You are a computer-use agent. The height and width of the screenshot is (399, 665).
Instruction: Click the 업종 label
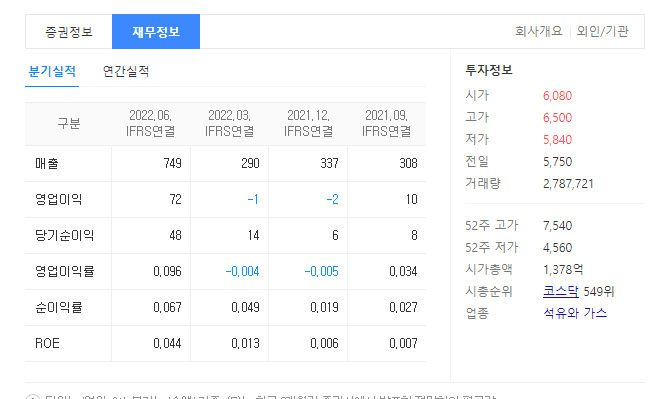477,313
